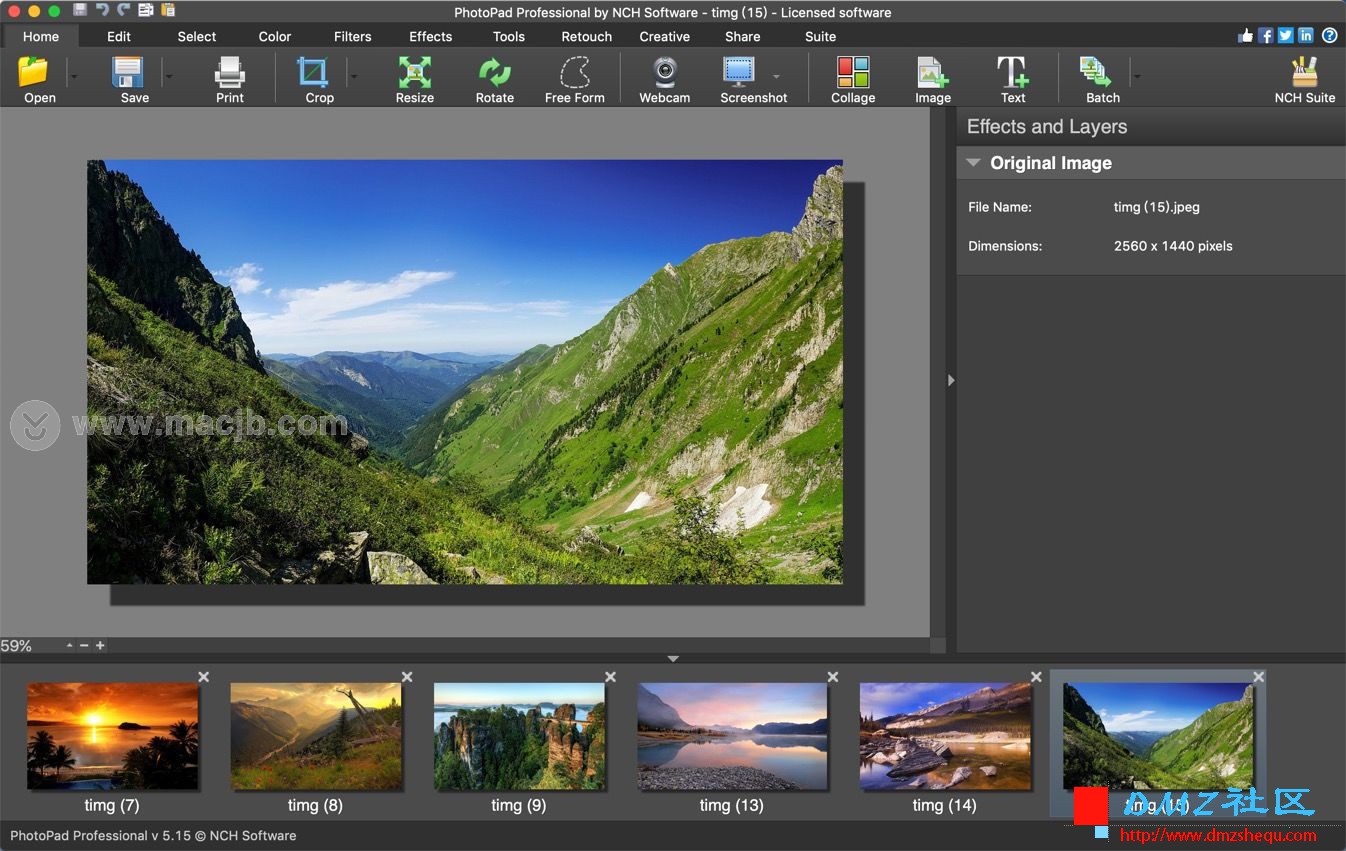Undo using the title bar arrow

point(102,10)
